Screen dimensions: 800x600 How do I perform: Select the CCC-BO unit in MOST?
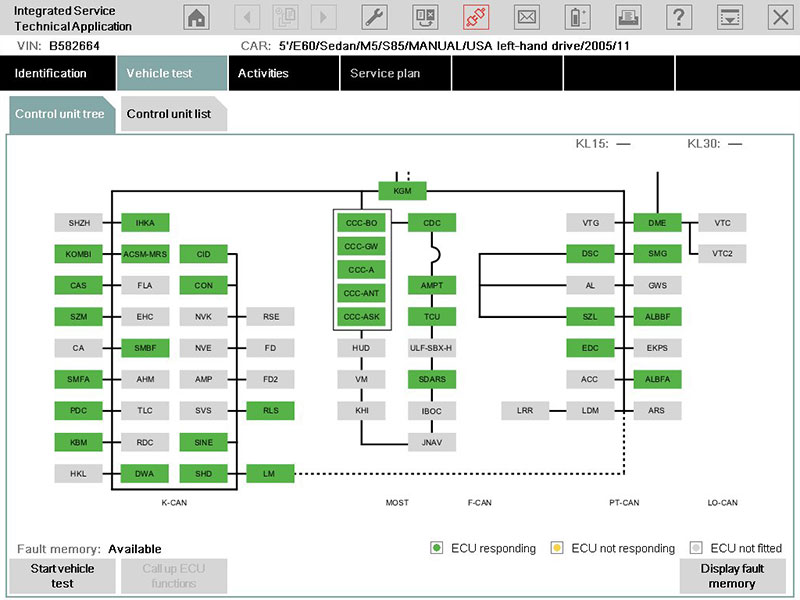point(360,223)
